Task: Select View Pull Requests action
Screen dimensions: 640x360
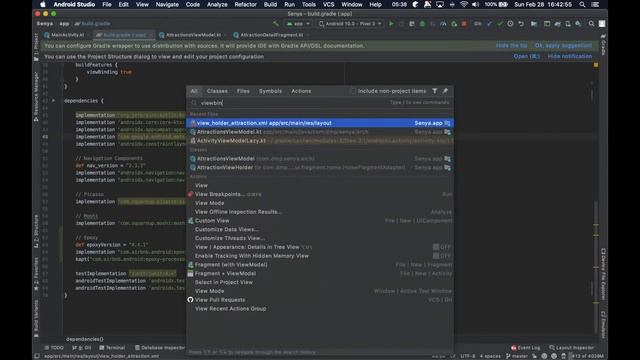Action: click(320, 300)
